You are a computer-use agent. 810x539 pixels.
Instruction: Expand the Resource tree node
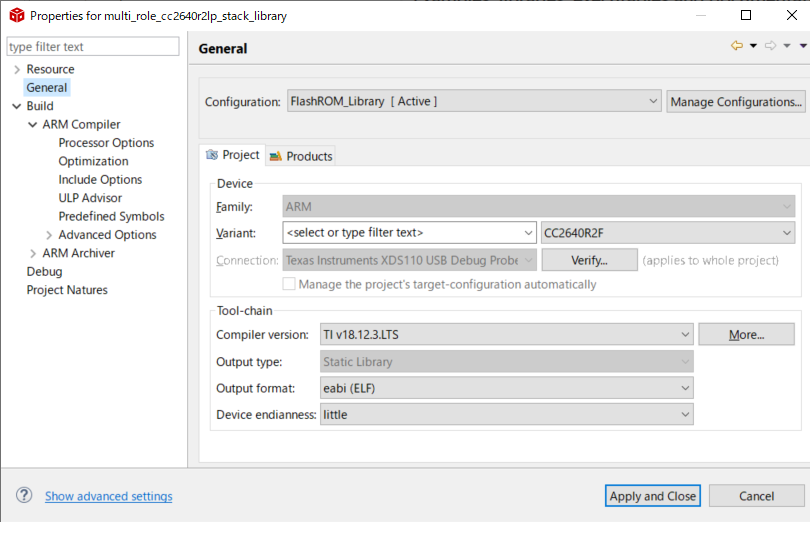click(17, 70)
